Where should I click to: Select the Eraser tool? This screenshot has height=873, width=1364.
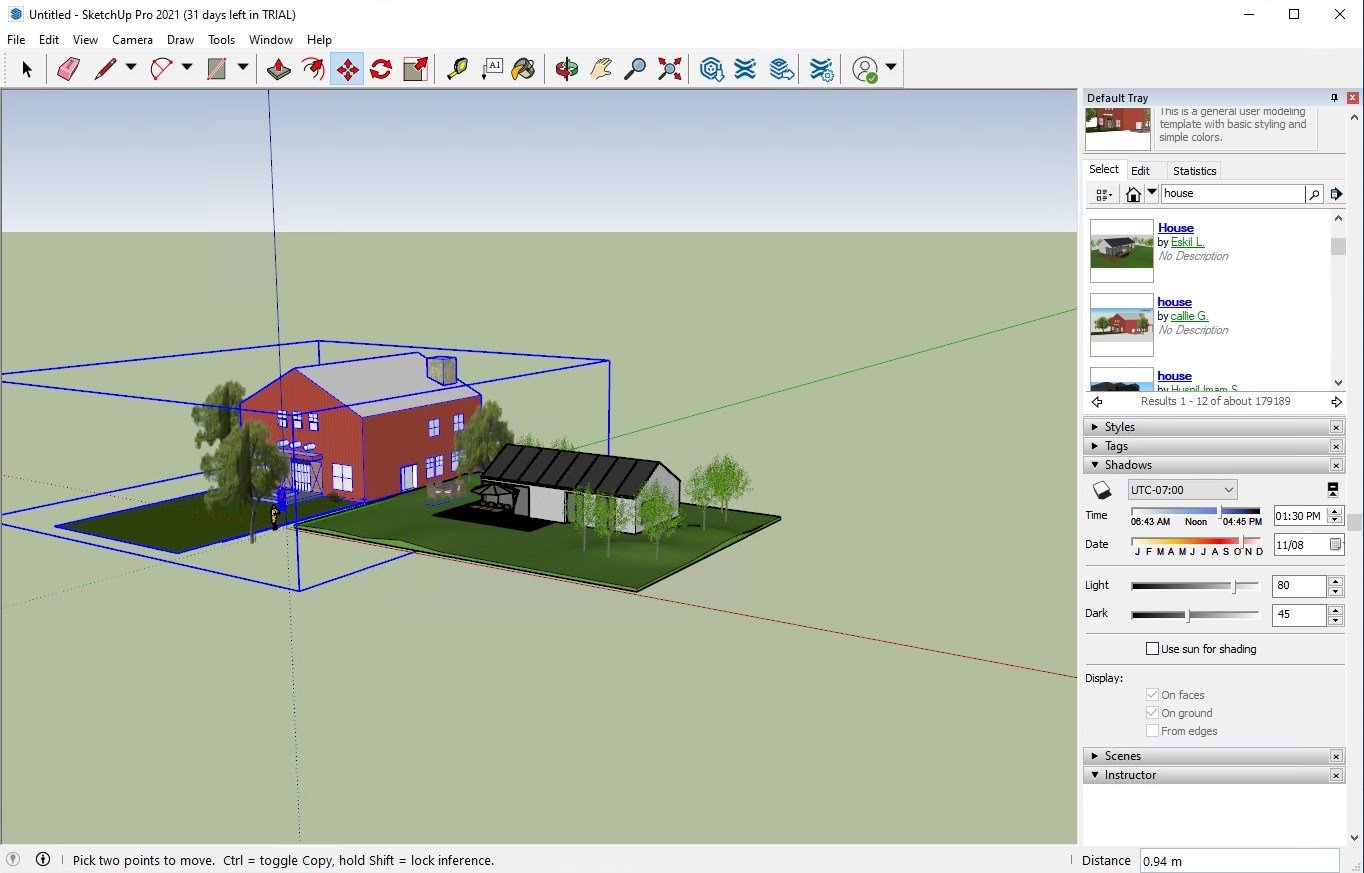tap(68, 68)
